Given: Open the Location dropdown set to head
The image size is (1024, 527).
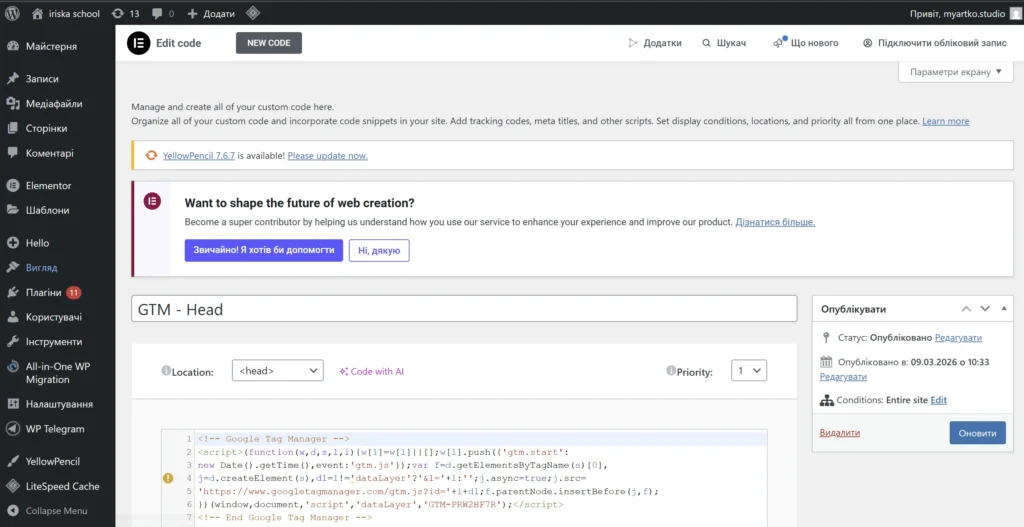Looking at the screenshot, I should coord(277,371).
